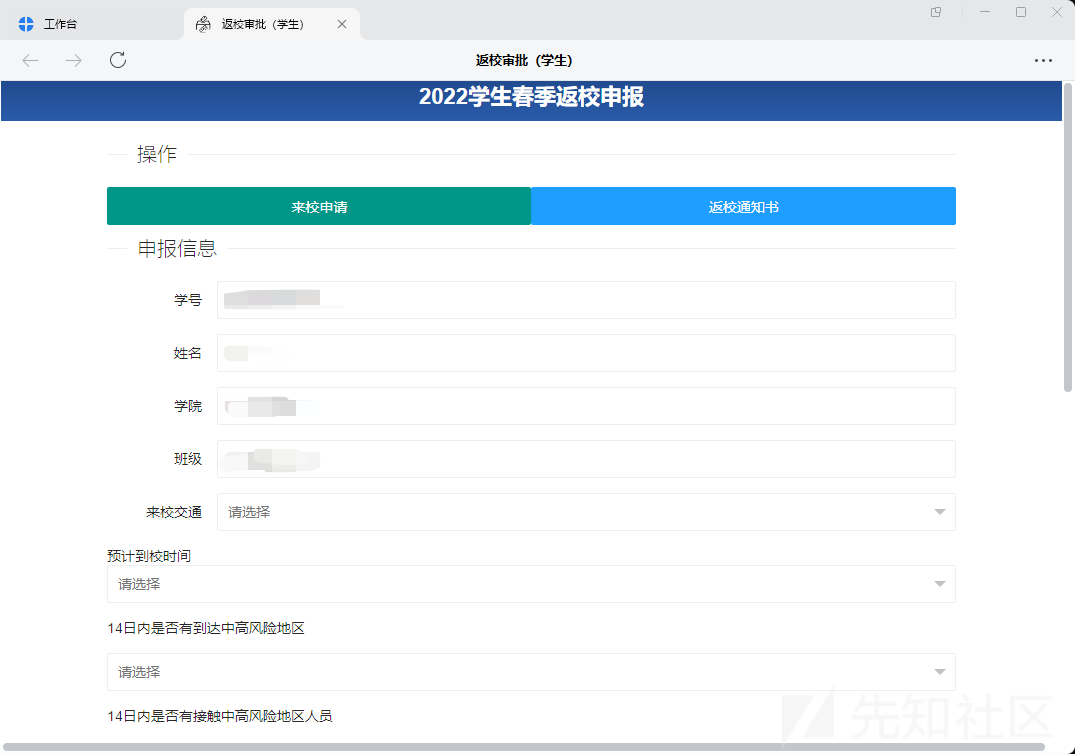Focus the 学号 input field
Screen dimensions: 1075x754
click(586, 300)
